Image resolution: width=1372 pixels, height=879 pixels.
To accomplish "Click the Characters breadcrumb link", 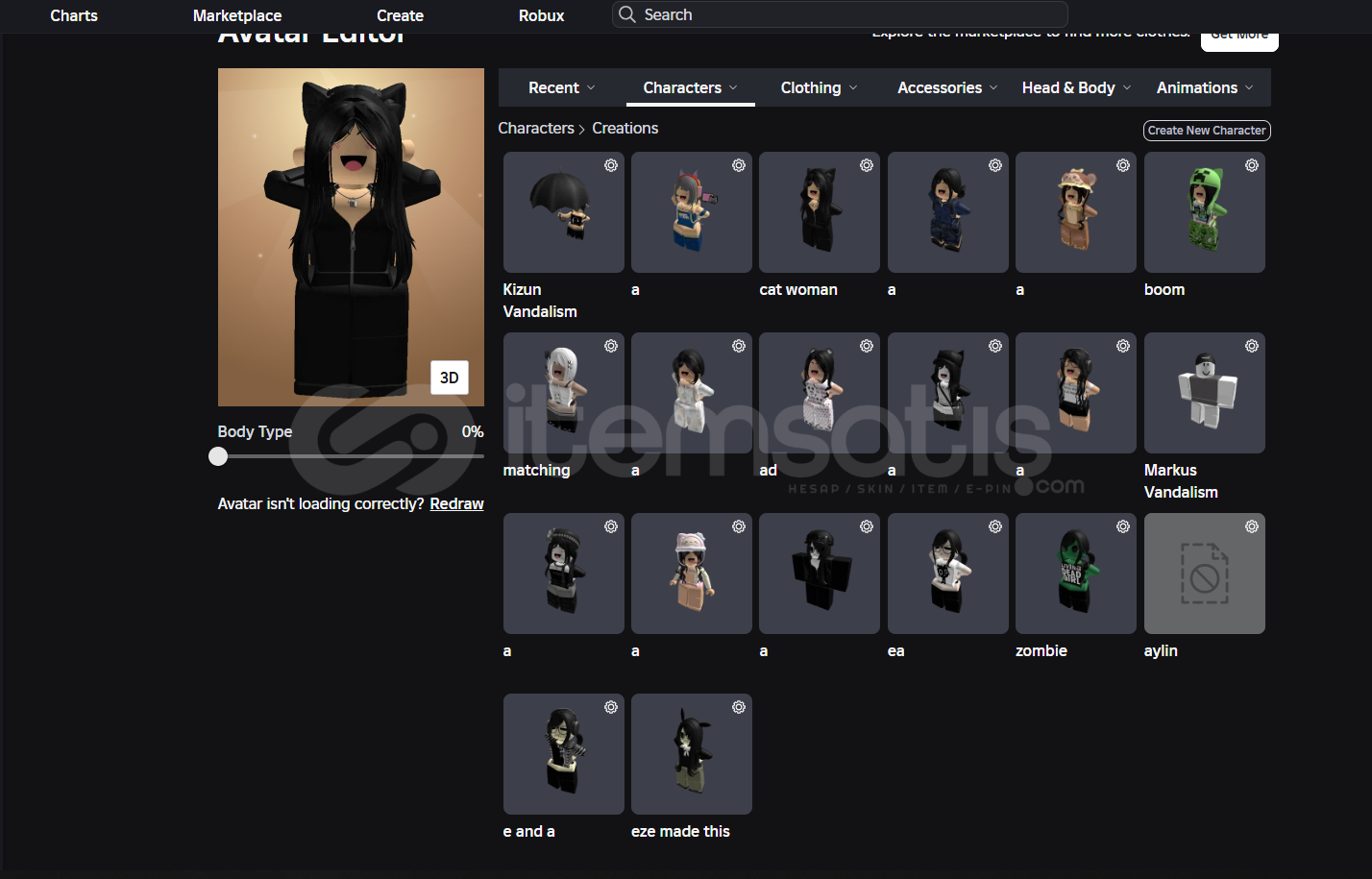I will click(536, 128).
